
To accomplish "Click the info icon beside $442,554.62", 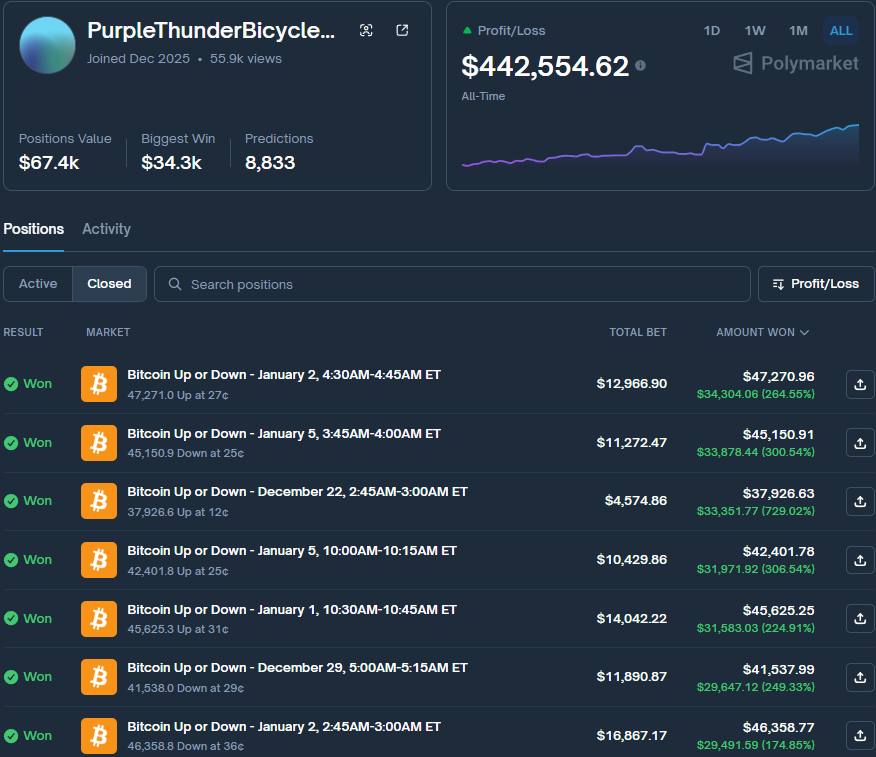I will coord(640,66).
